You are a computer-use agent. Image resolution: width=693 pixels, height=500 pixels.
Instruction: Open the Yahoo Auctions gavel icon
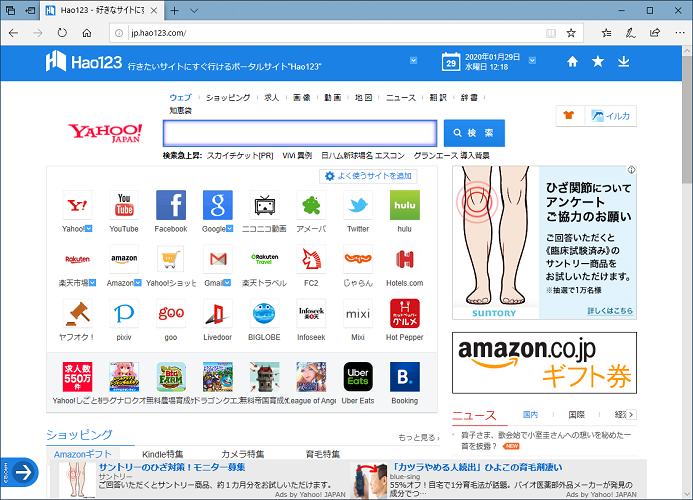(x=77, y=313)
